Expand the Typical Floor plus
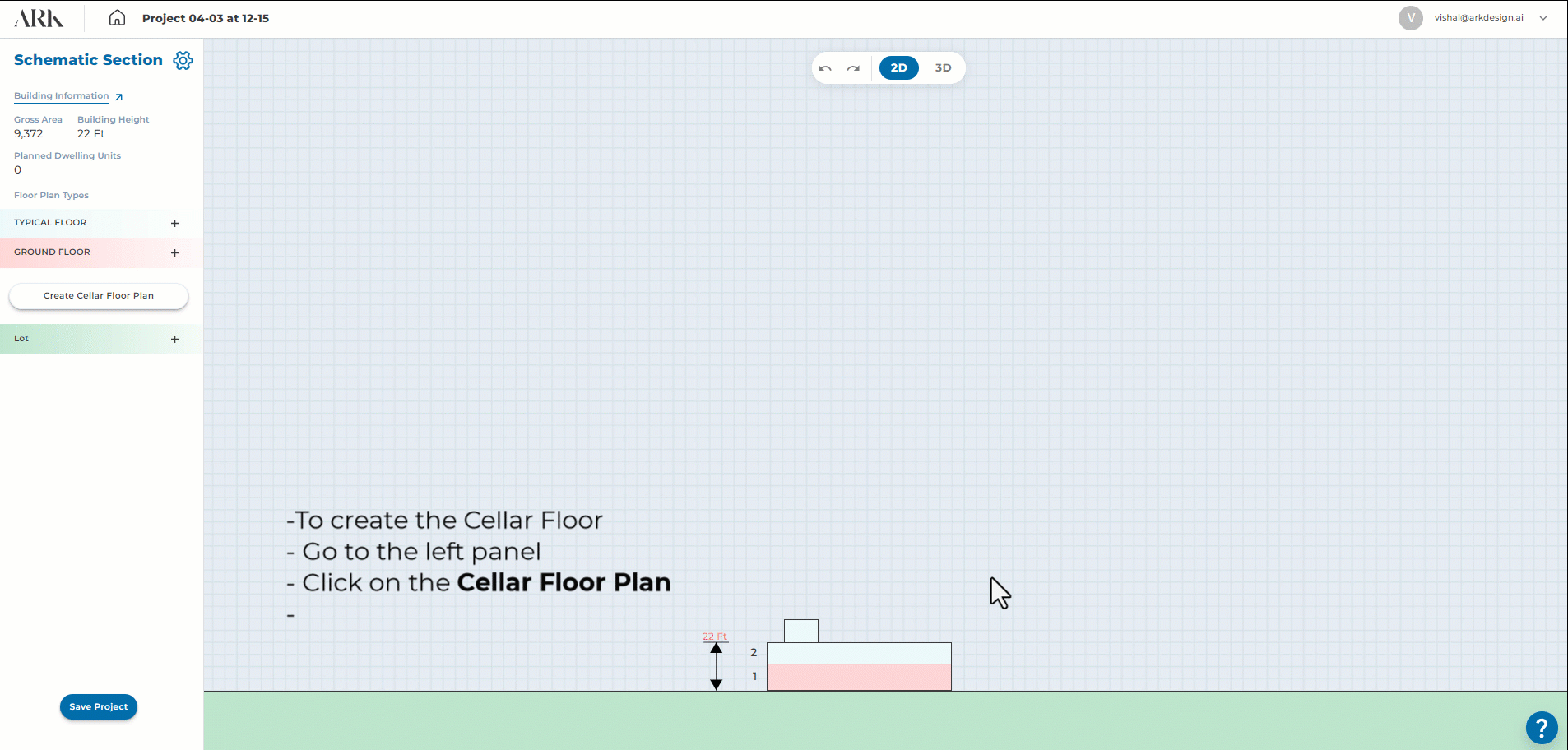 click(174, 223)
